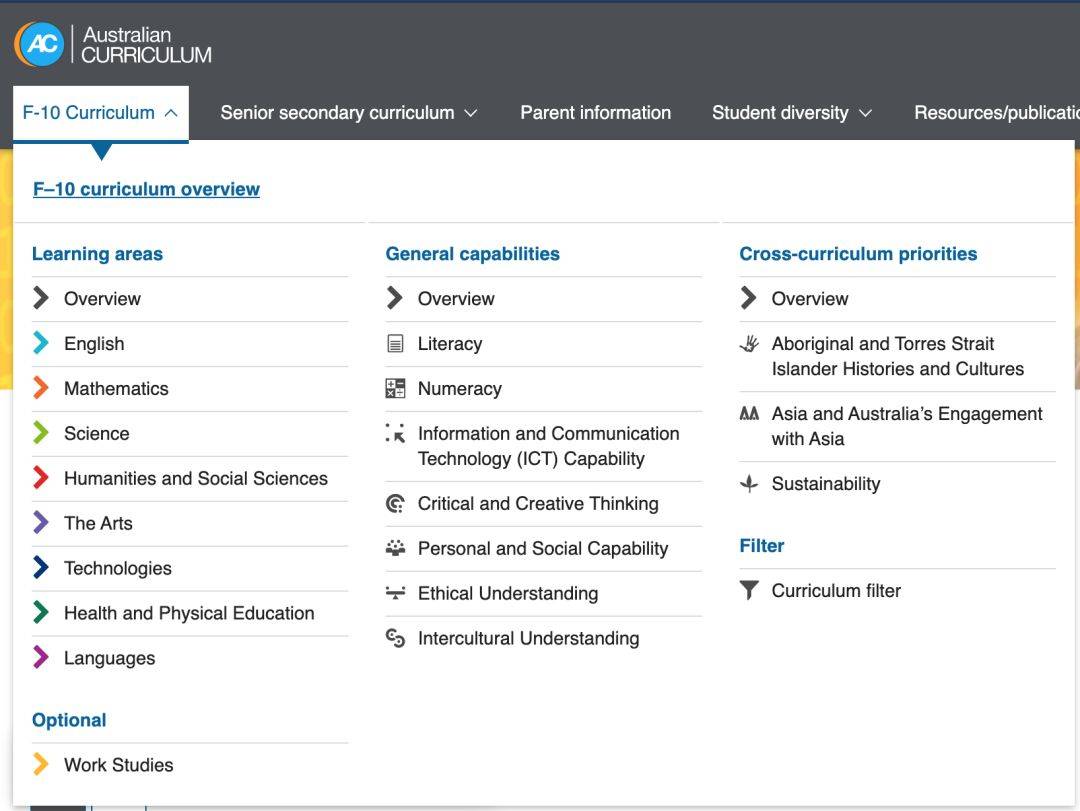Open Intercultural Understanding link
1080x811 pixels.
point(528,638)
